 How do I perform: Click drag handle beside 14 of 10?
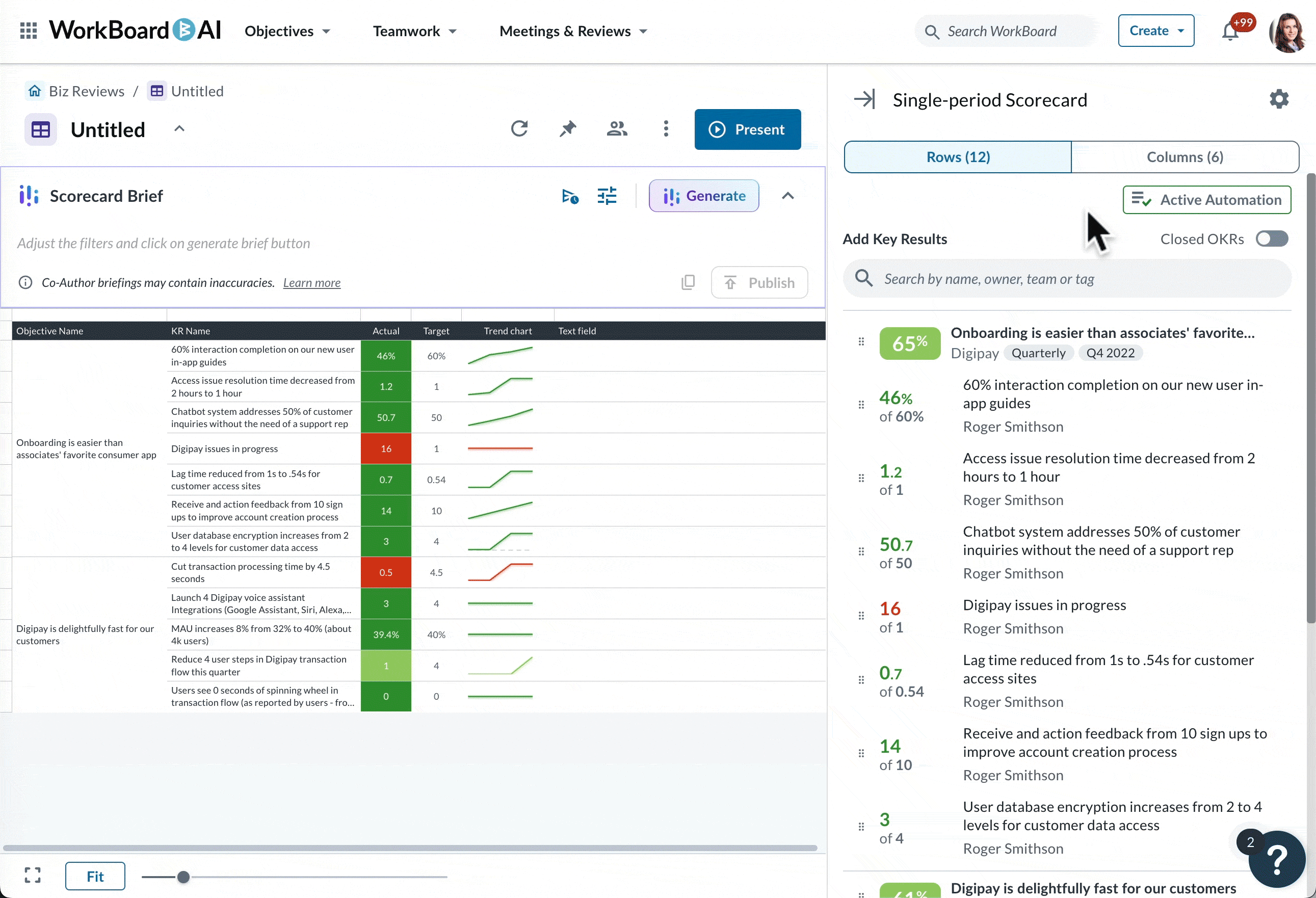point(861,754)
